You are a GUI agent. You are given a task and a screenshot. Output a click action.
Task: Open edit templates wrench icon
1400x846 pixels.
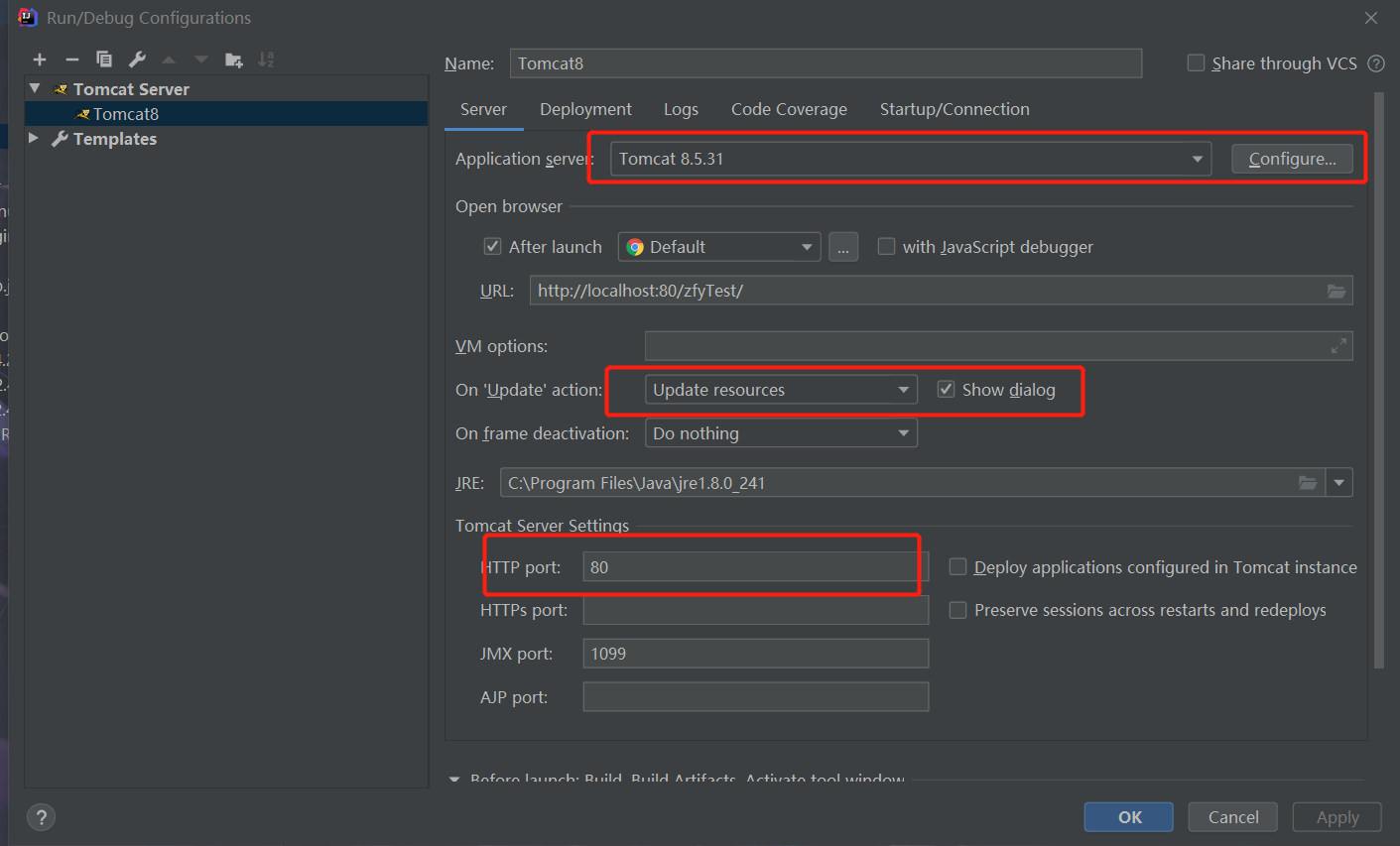tap(137, 60)
